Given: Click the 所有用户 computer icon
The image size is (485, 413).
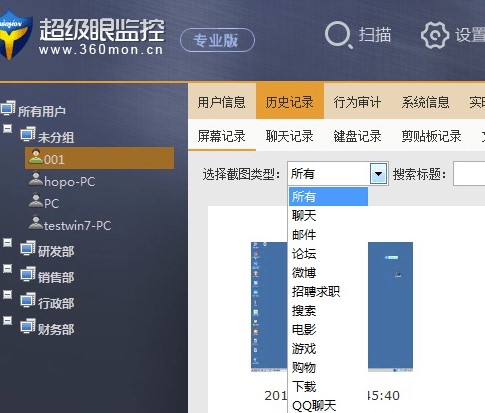Looking at the screenshot, I should click(x=8, y=108).
